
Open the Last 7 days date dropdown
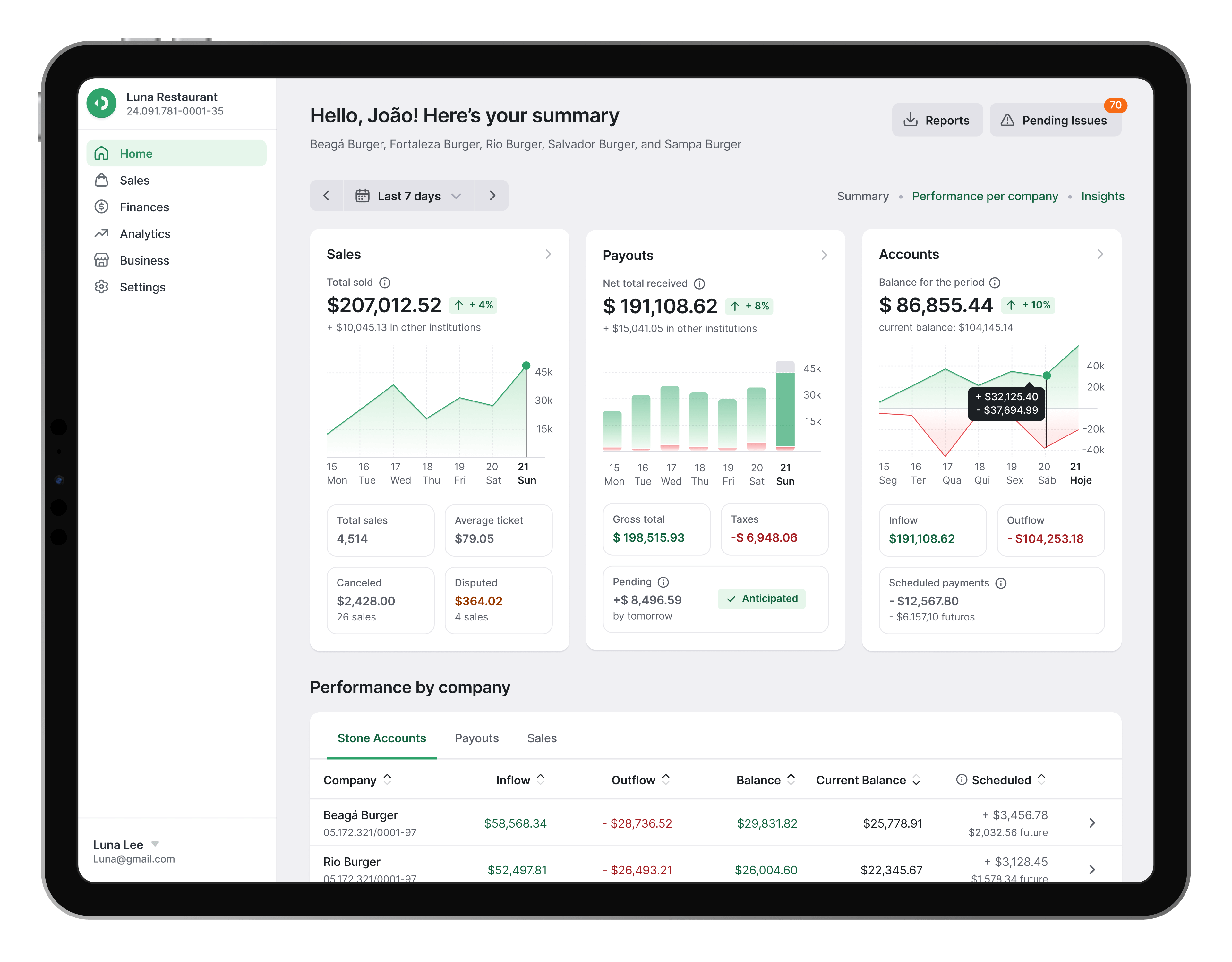coord(409,196)
